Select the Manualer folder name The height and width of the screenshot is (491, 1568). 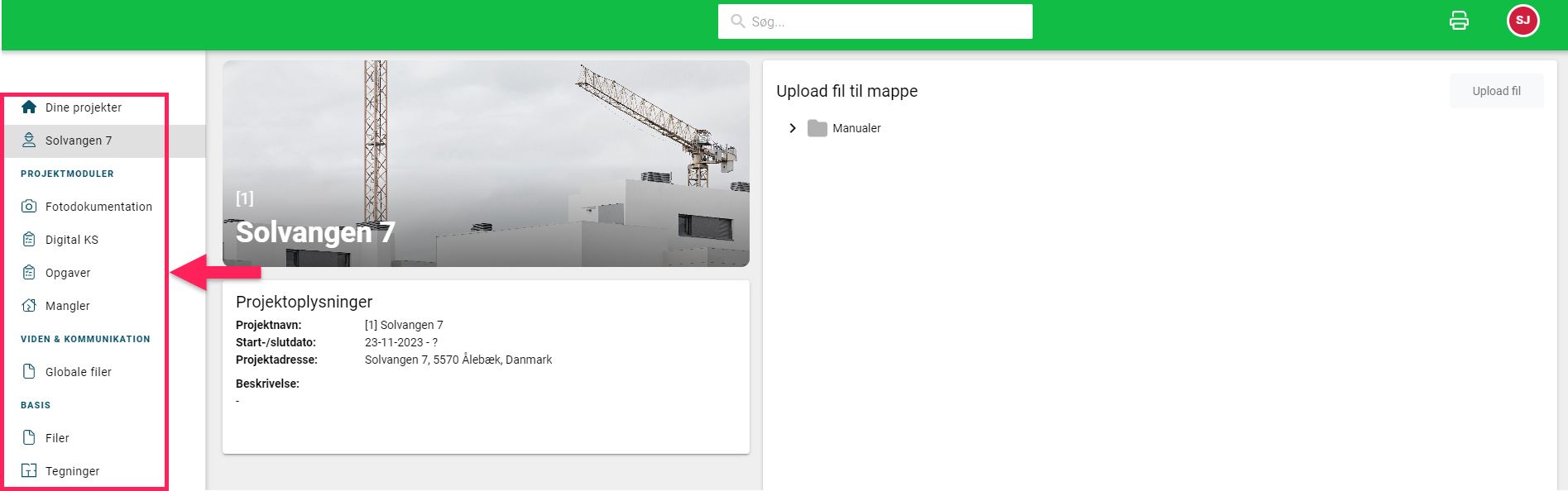[856, 128]
